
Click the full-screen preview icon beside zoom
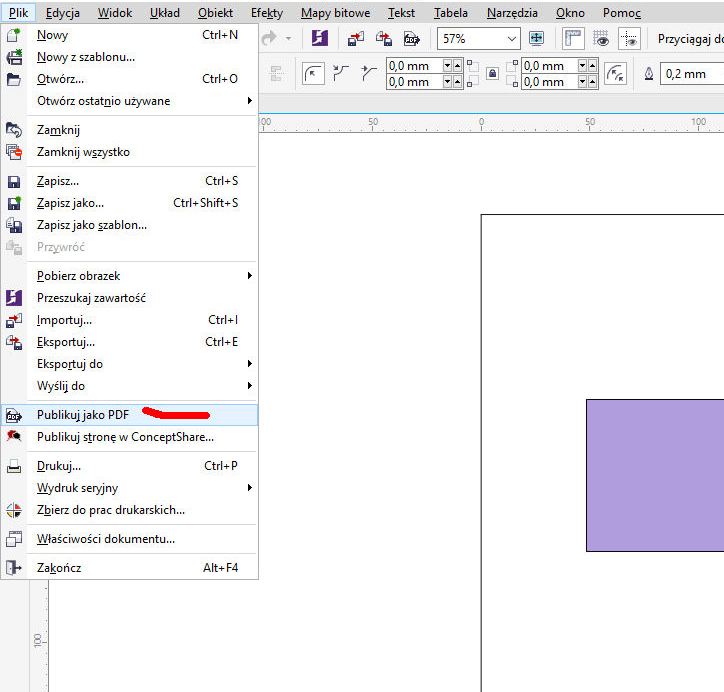pyautogui.click(x=537, y=39)
